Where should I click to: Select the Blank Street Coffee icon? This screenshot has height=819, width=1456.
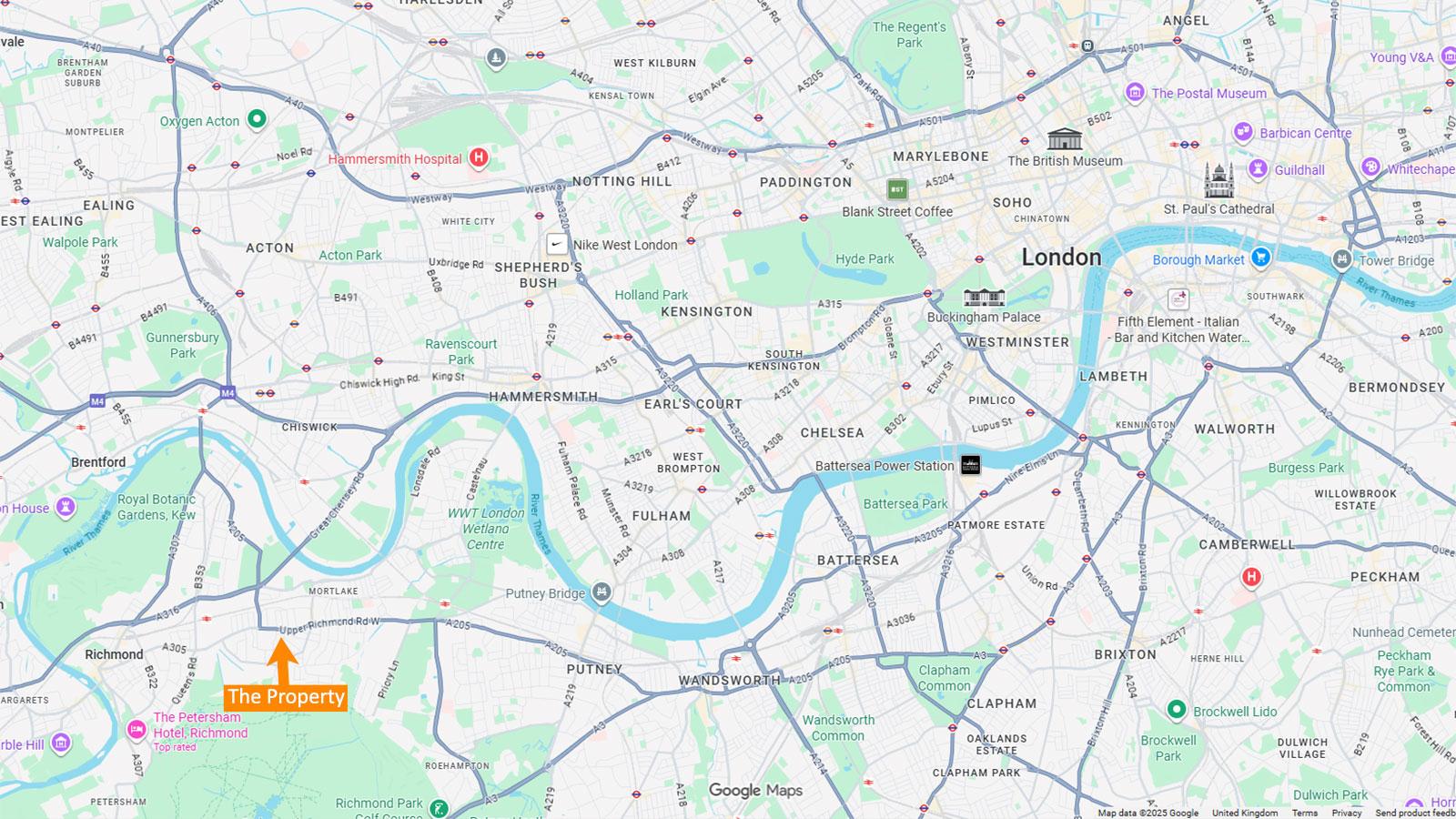(x=897, y=189)
